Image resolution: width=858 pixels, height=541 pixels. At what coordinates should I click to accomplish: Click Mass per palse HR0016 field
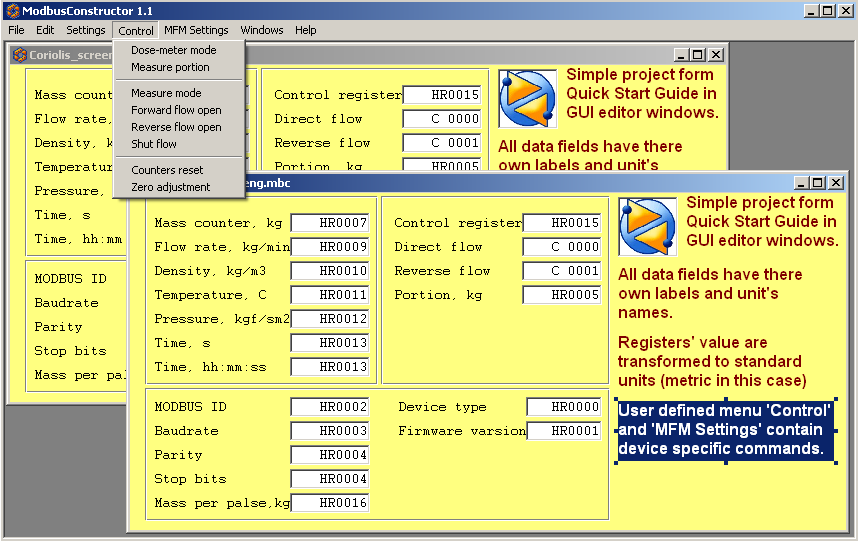click(330, 503)
